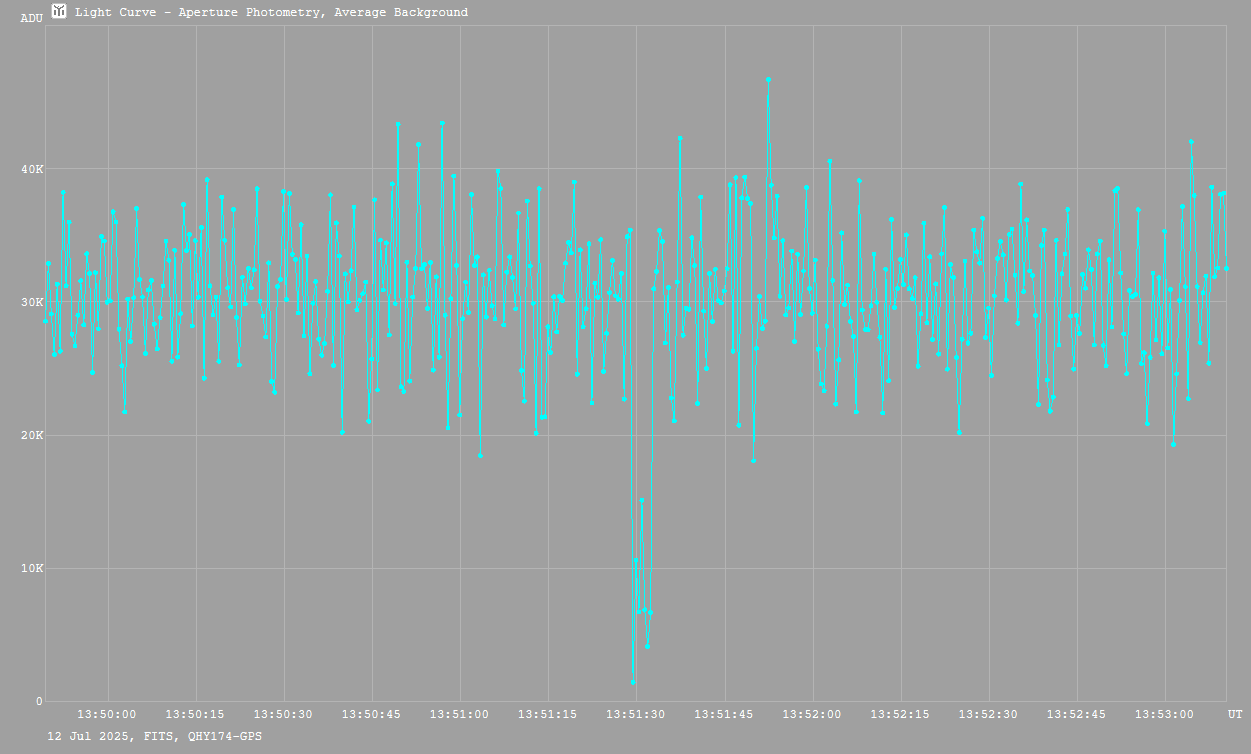The height and width of the screenshot is (754, 1251).
Task: Pick the 42K peak point just after 13:51:30
Action: 680,138
